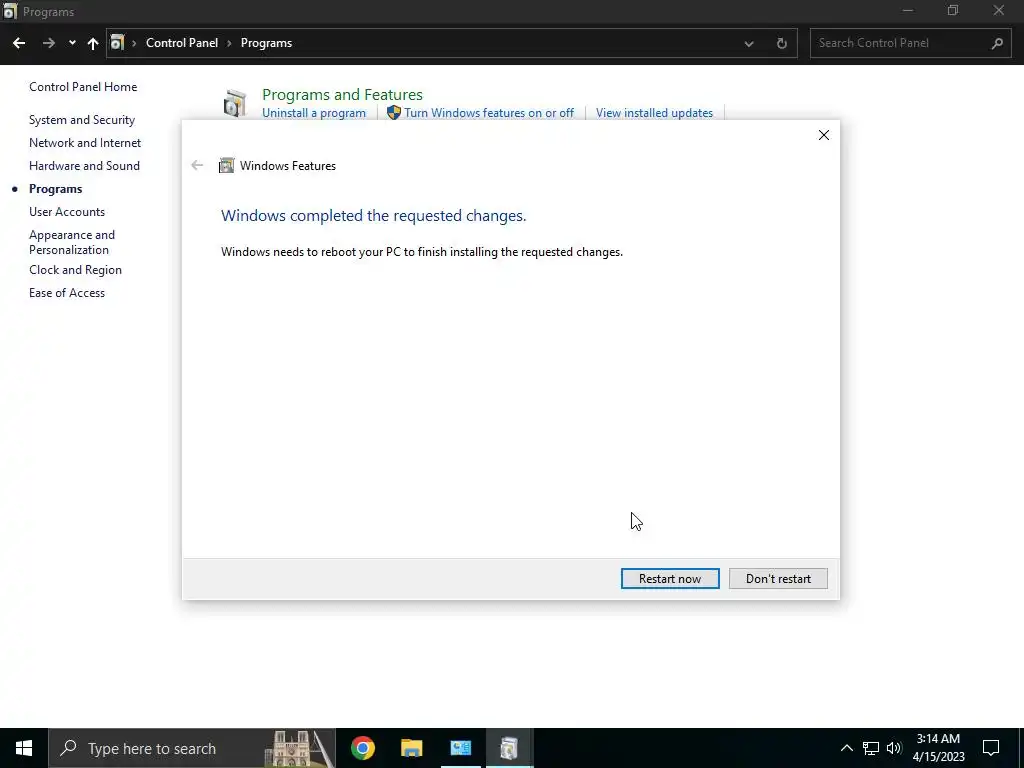This screenshot has height=768, width=1024.
Task: Open the Windows Start menu
Action: pyautogui.click(x=24, y=748)
